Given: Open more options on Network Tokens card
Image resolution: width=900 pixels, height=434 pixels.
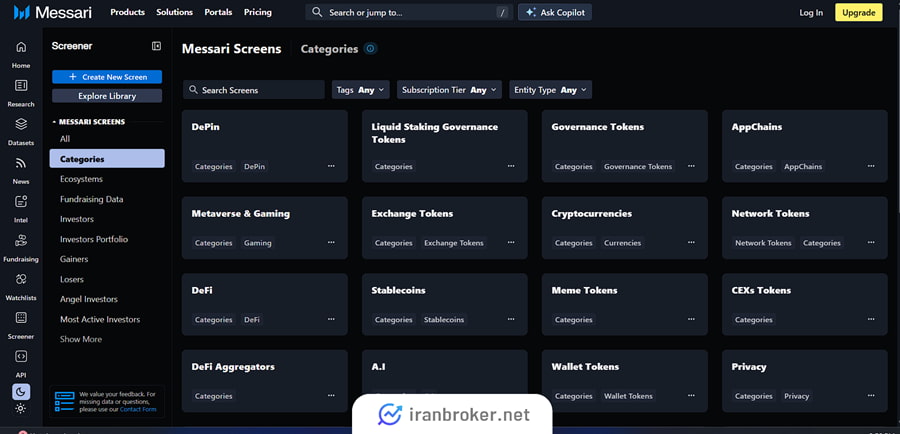Looking at the screenshot, I should pyautogui.click(x=871, y=242).
